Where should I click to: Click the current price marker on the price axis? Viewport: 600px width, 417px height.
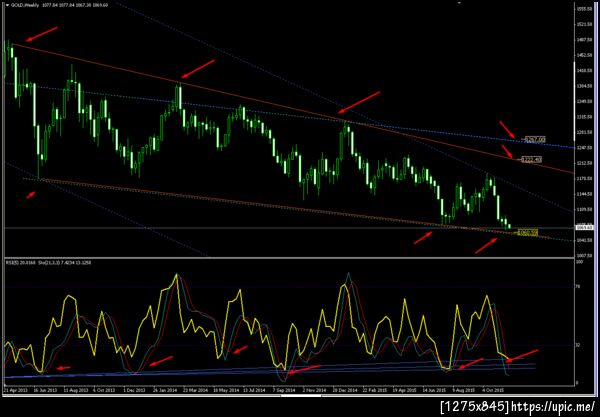click(x=584, y=228)
